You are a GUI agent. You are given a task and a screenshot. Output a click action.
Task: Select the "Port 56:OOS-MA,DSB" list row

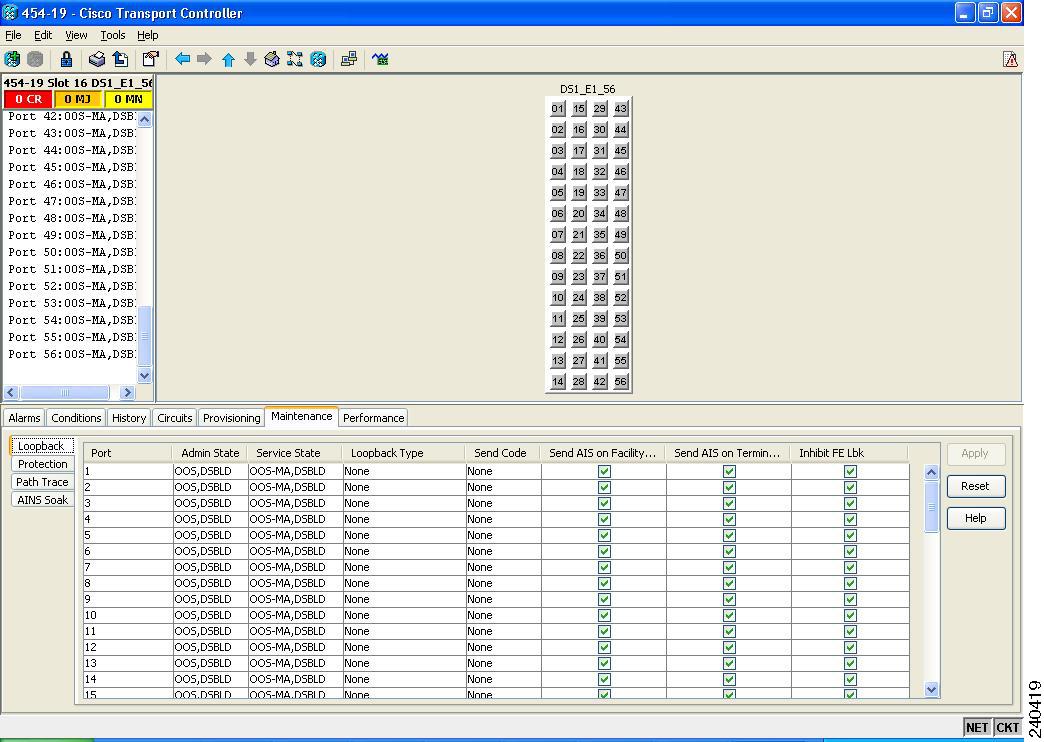point(71,354)
